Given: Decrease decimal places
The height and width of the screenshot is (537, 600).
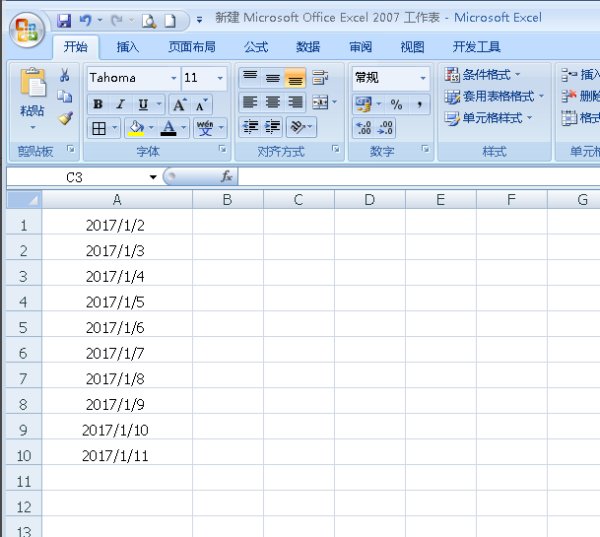Looking at the screenshot, I should [385, 127].
